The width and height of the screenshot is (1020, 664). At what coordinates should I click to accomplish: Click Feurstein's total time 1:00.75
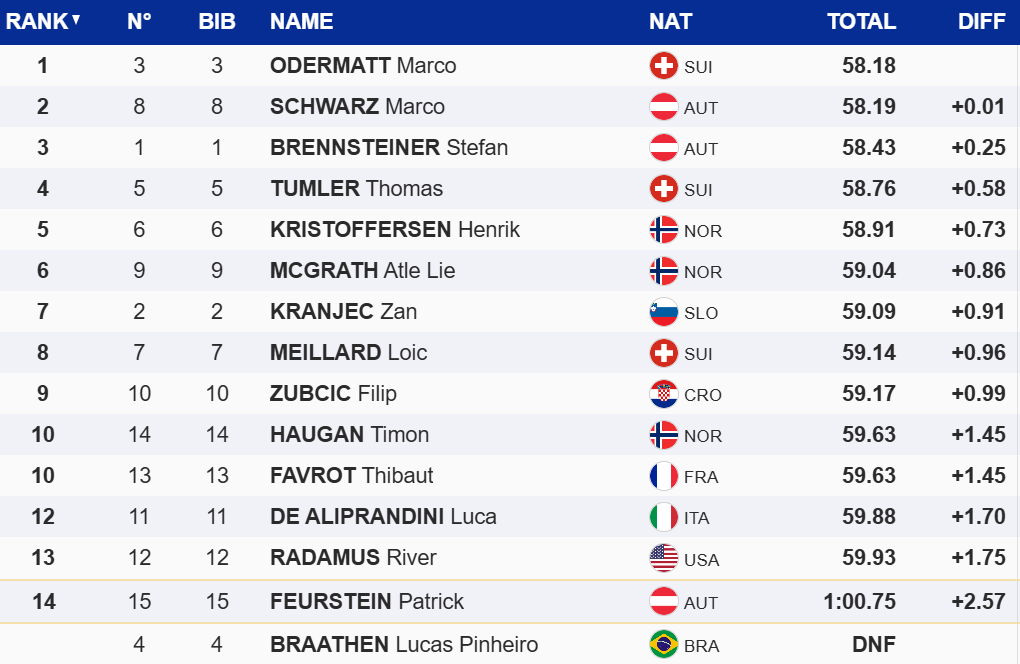858,602
